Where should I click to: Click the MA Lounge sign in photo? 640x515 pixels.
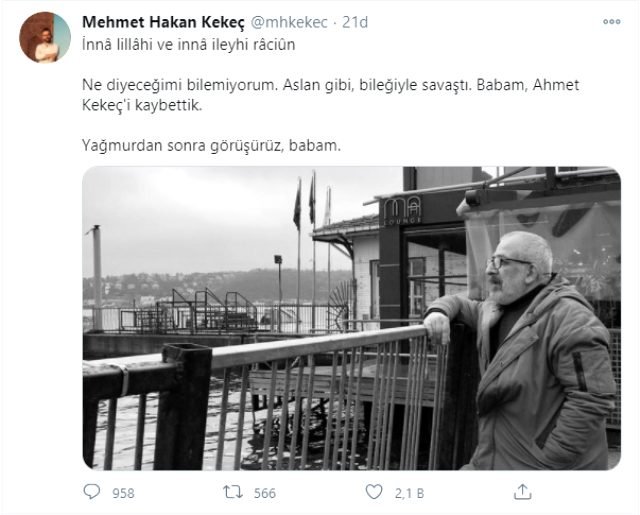[x=402, y=209]
